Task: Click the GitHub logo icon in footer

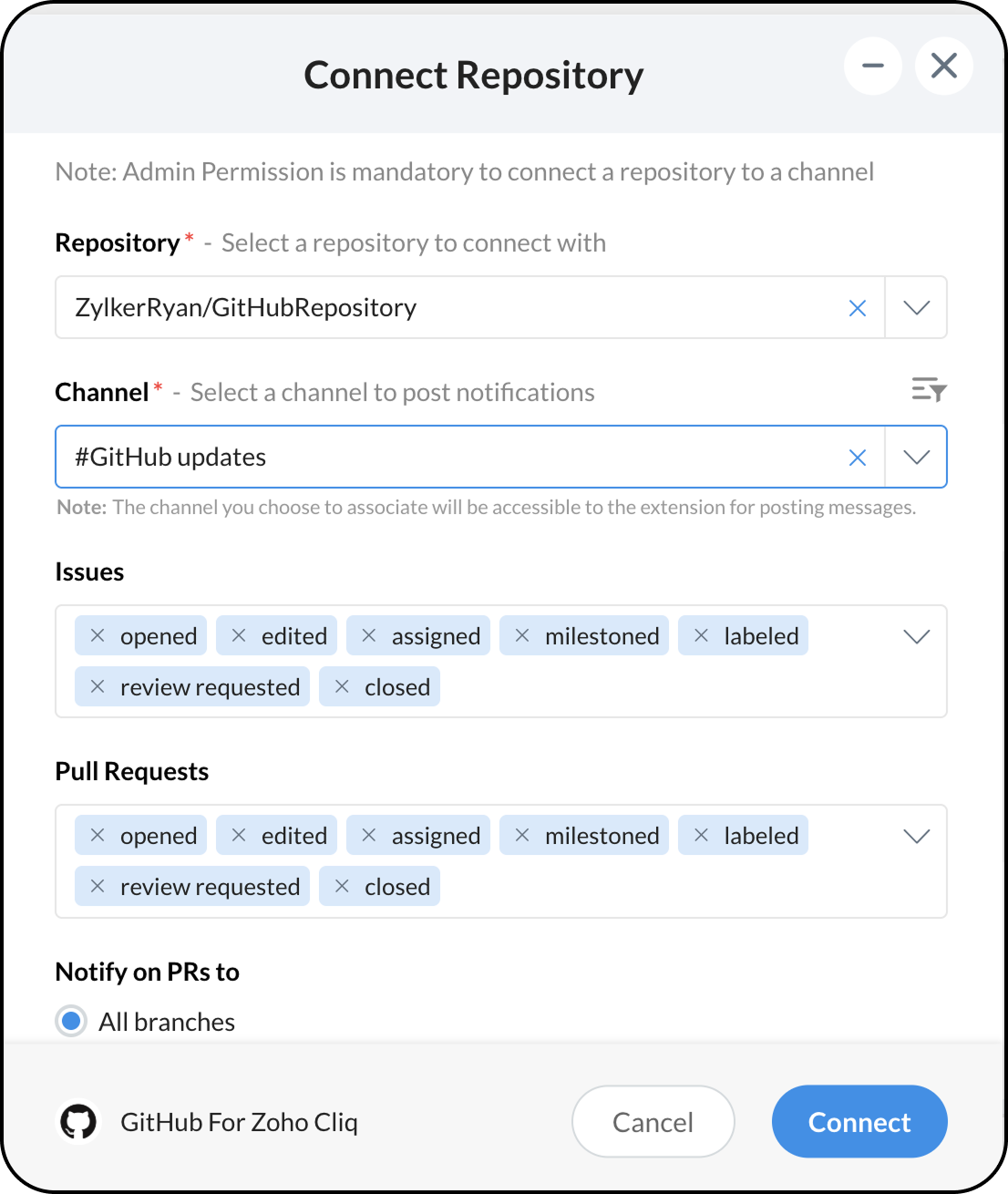Action: [78, 1122]
